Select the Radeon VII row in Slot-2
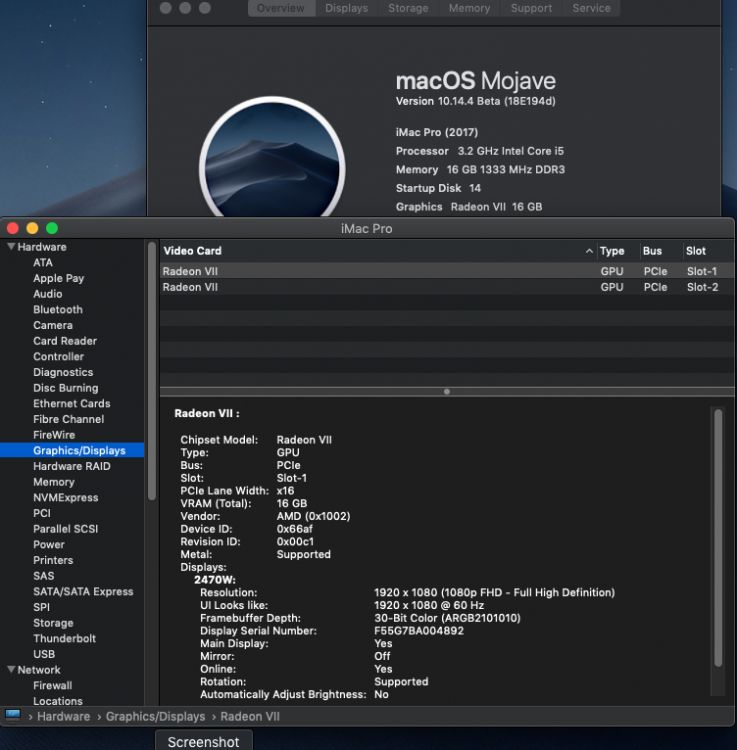Viewport: 737px width, 750px height. tap(447, 287)
